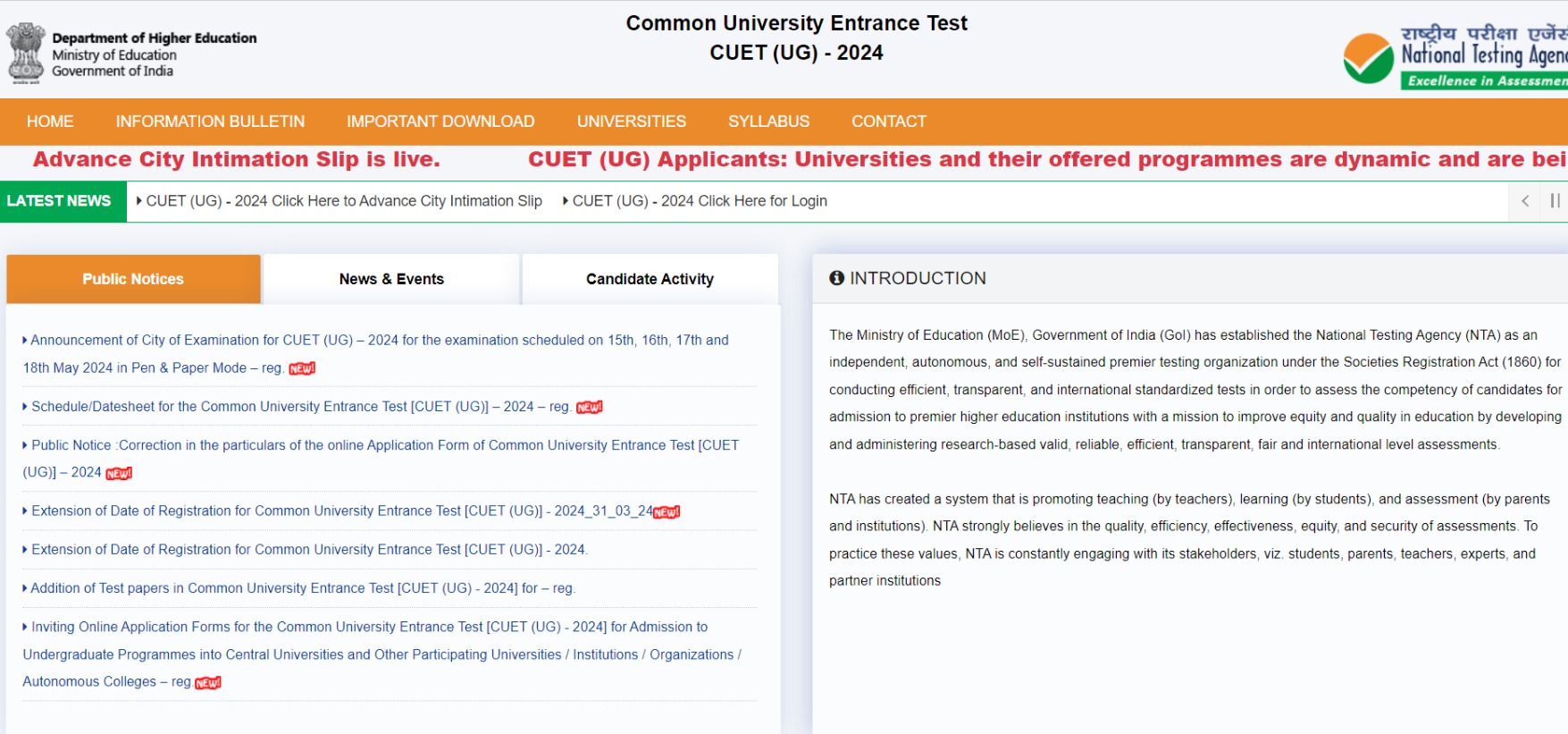Viewport: 1568px width, 734px height.
Task: Click NEW badge beside Inviting Online Application notice
Action: click(x=208, y=683)
